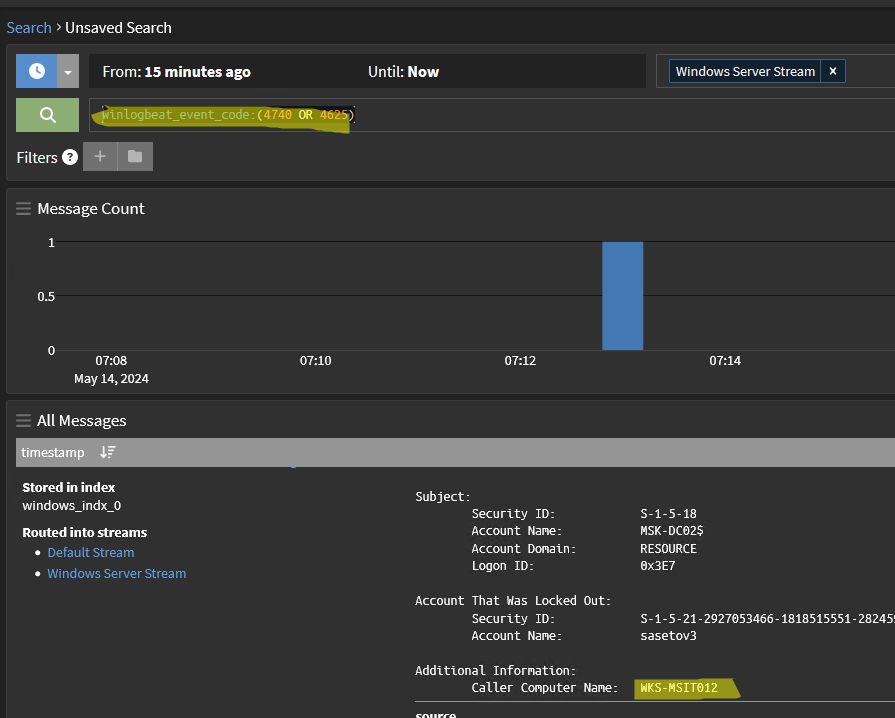The width and height of the screenshot is (895, 718).
Task: Select the RESOURCE account domain value
Action: point(668,548)
